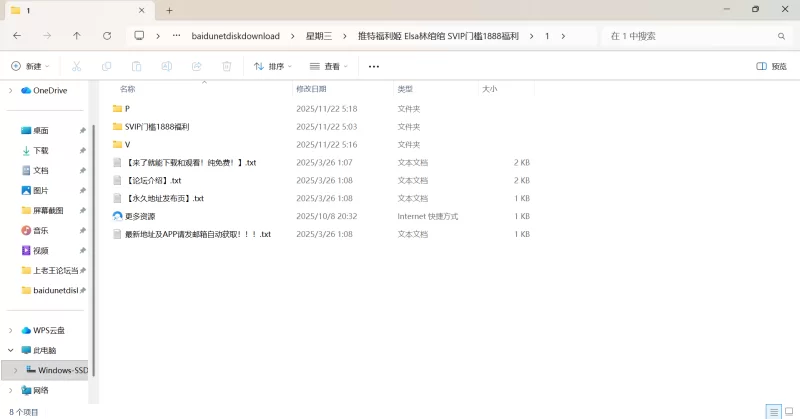Switch to details view in status bar
The image size is (800, 419).
pyautogui.click(x=772, y=411)
